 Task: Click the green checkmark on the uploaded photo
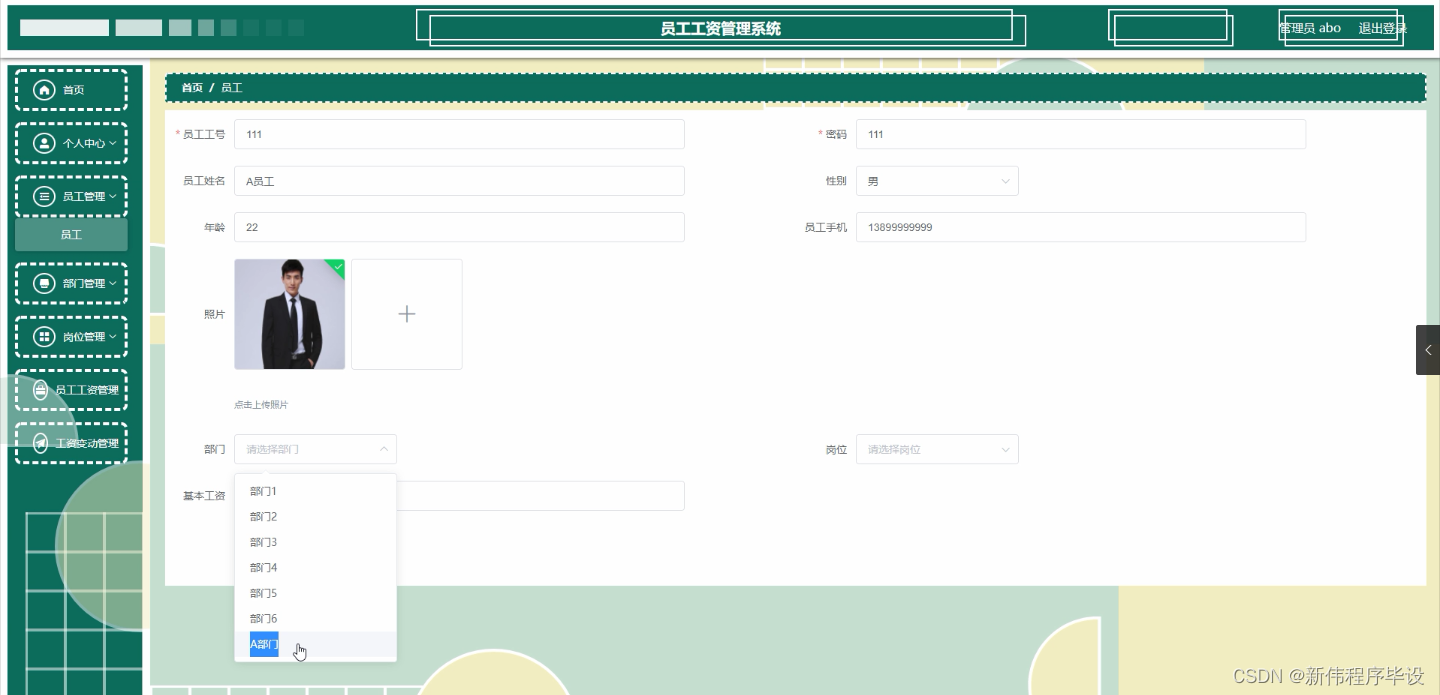(337, 266)
